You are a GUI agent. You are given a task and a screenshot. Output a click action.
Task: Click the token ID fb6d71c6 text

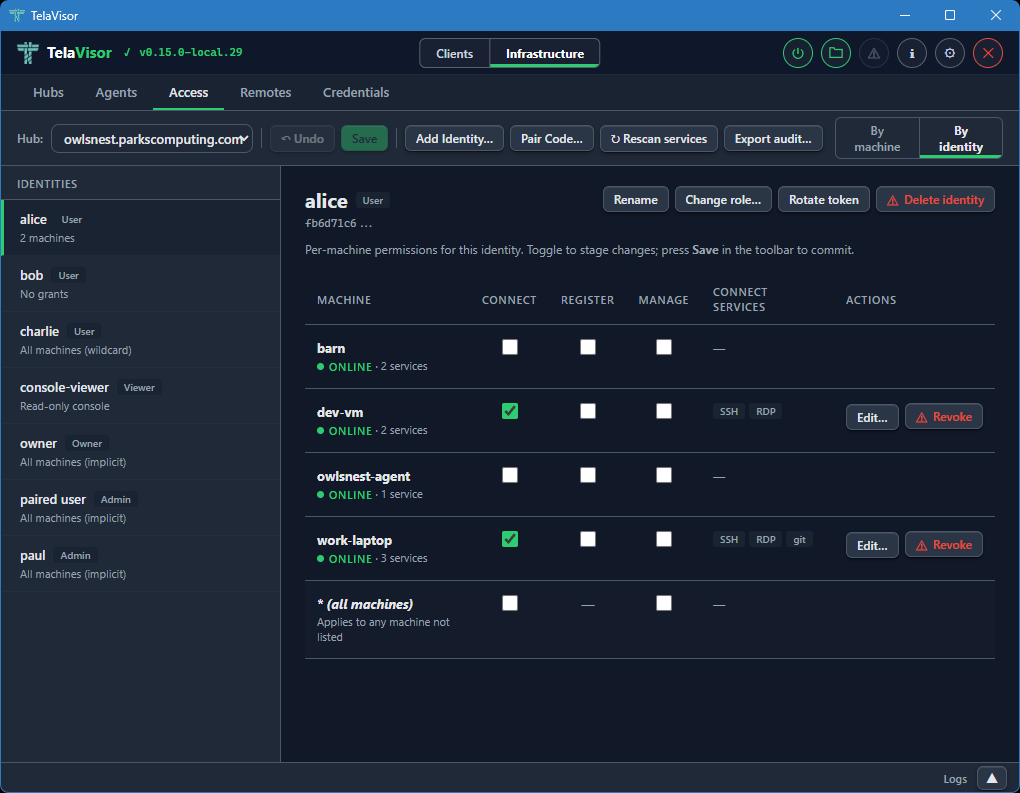coord(338,223)
